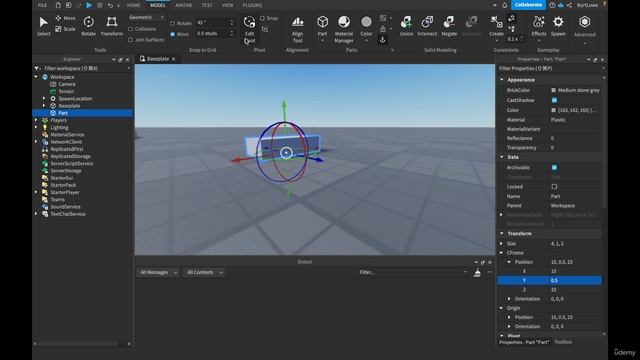Click the Collaborate button
640x360 pixels.
pos(528,5)
